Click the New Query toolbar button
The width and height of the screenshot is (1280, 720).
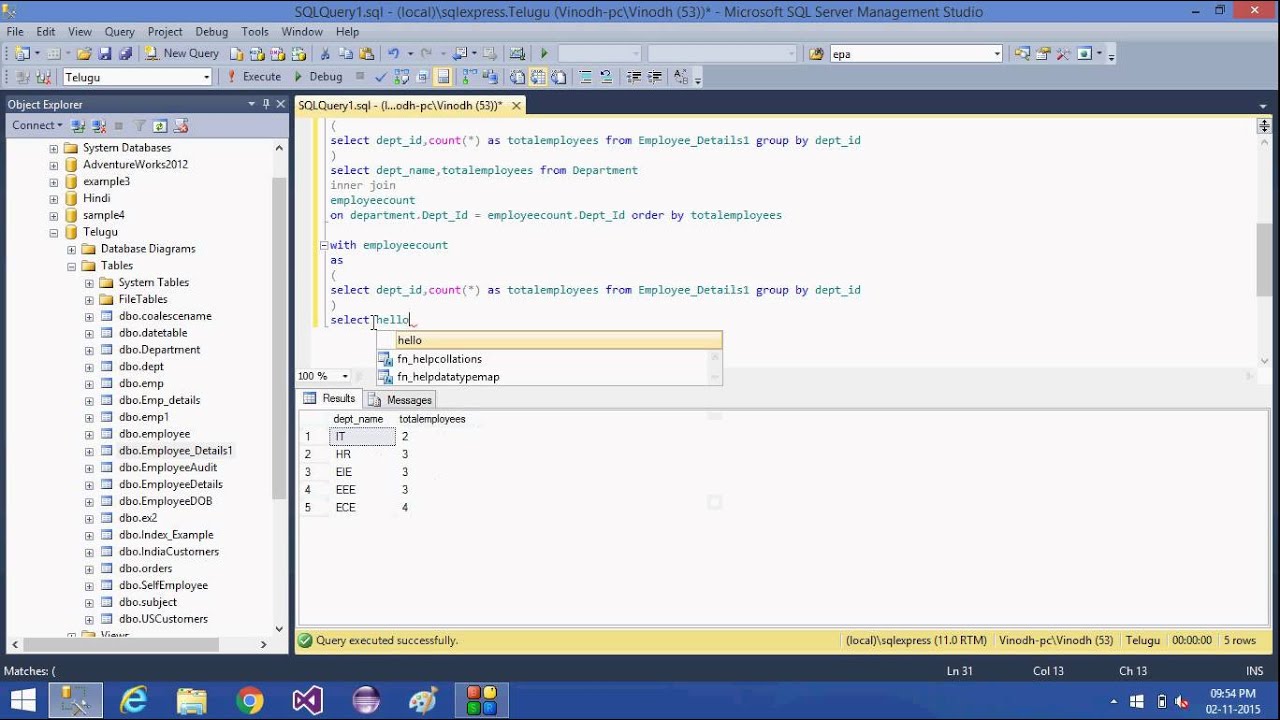181,53
